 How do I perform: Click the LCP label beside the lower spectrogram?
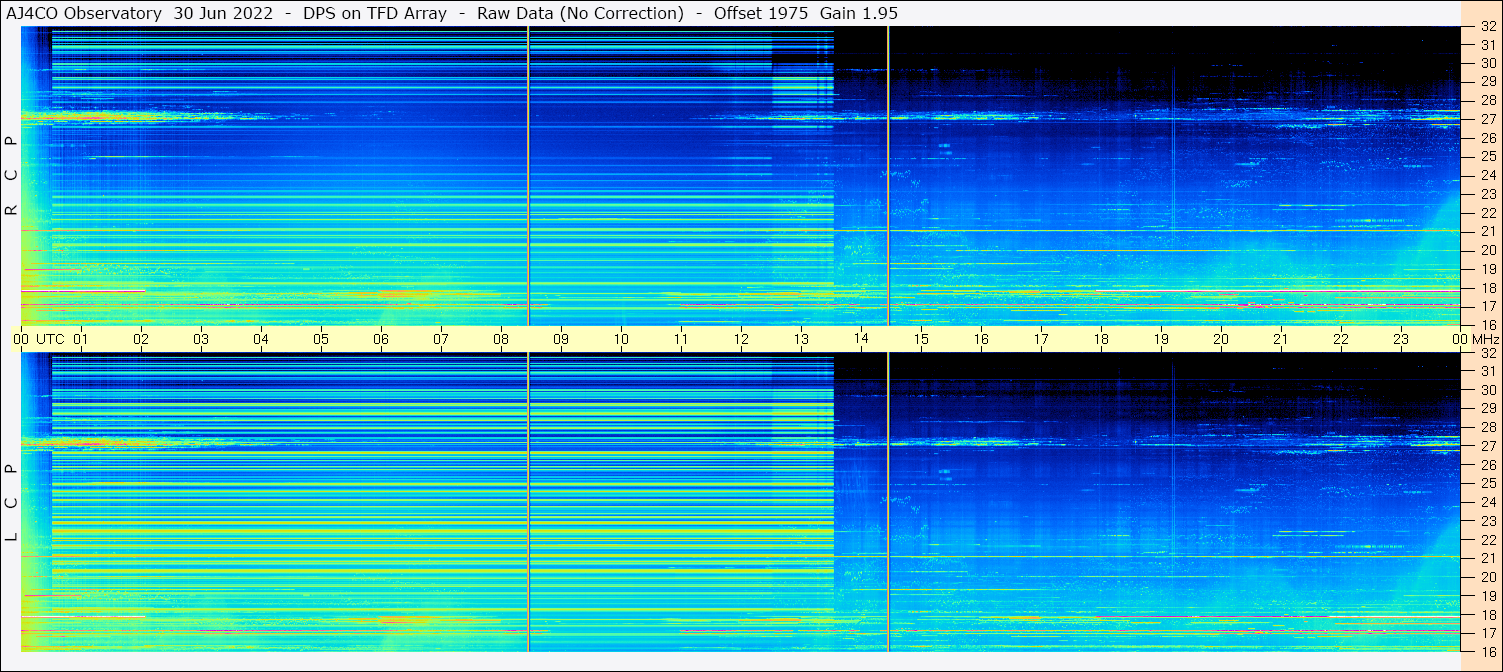click(11, 502)
